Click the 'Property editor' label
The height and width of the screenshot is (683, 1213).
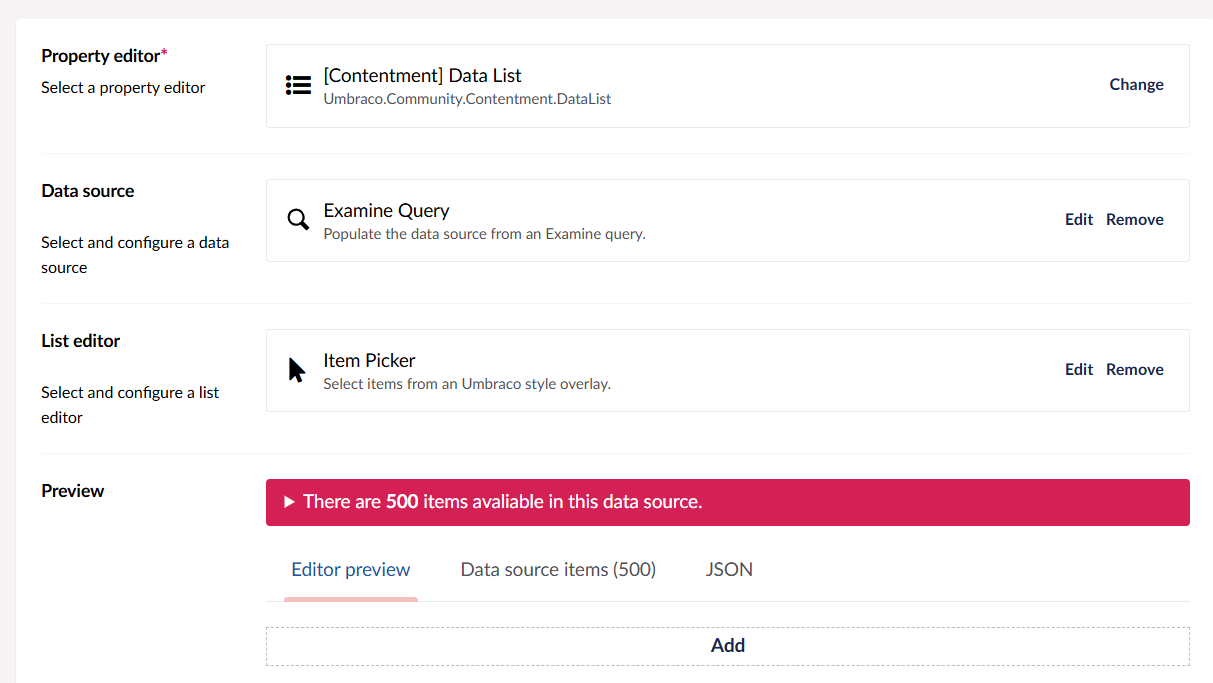[x=100, y=56]
